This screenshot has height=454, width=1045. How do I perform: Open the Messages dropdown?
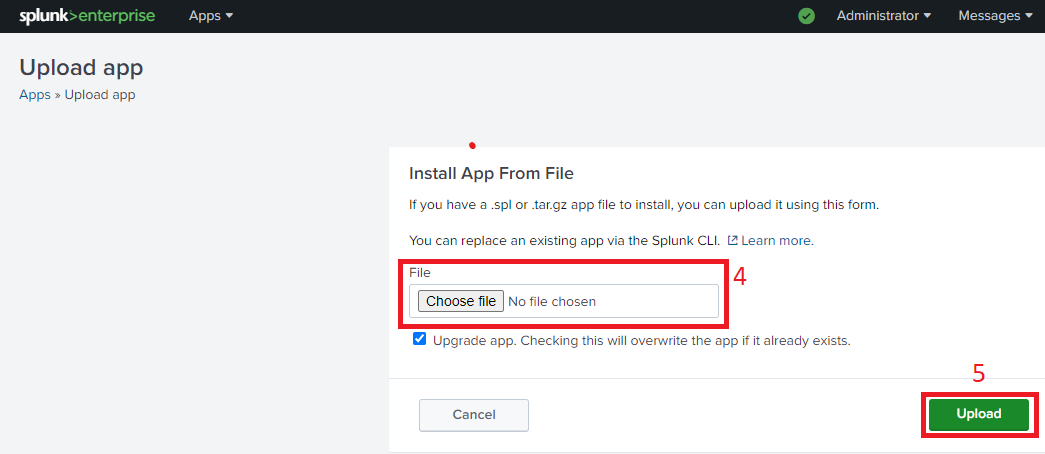pyautogui.click(x=995, y=16)
